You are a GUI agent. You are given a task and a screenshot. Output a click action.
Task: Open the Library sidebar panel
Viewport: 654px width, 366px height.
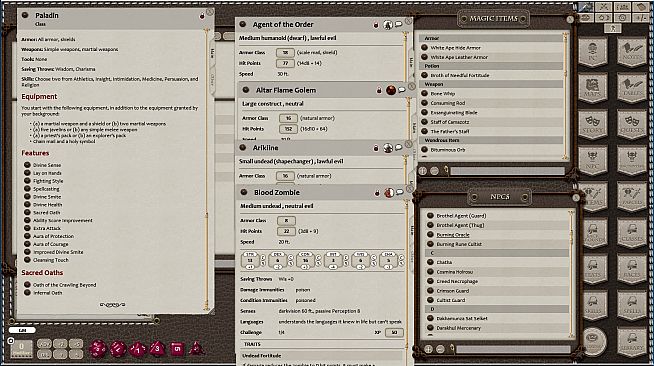click(x=632, y=342)
